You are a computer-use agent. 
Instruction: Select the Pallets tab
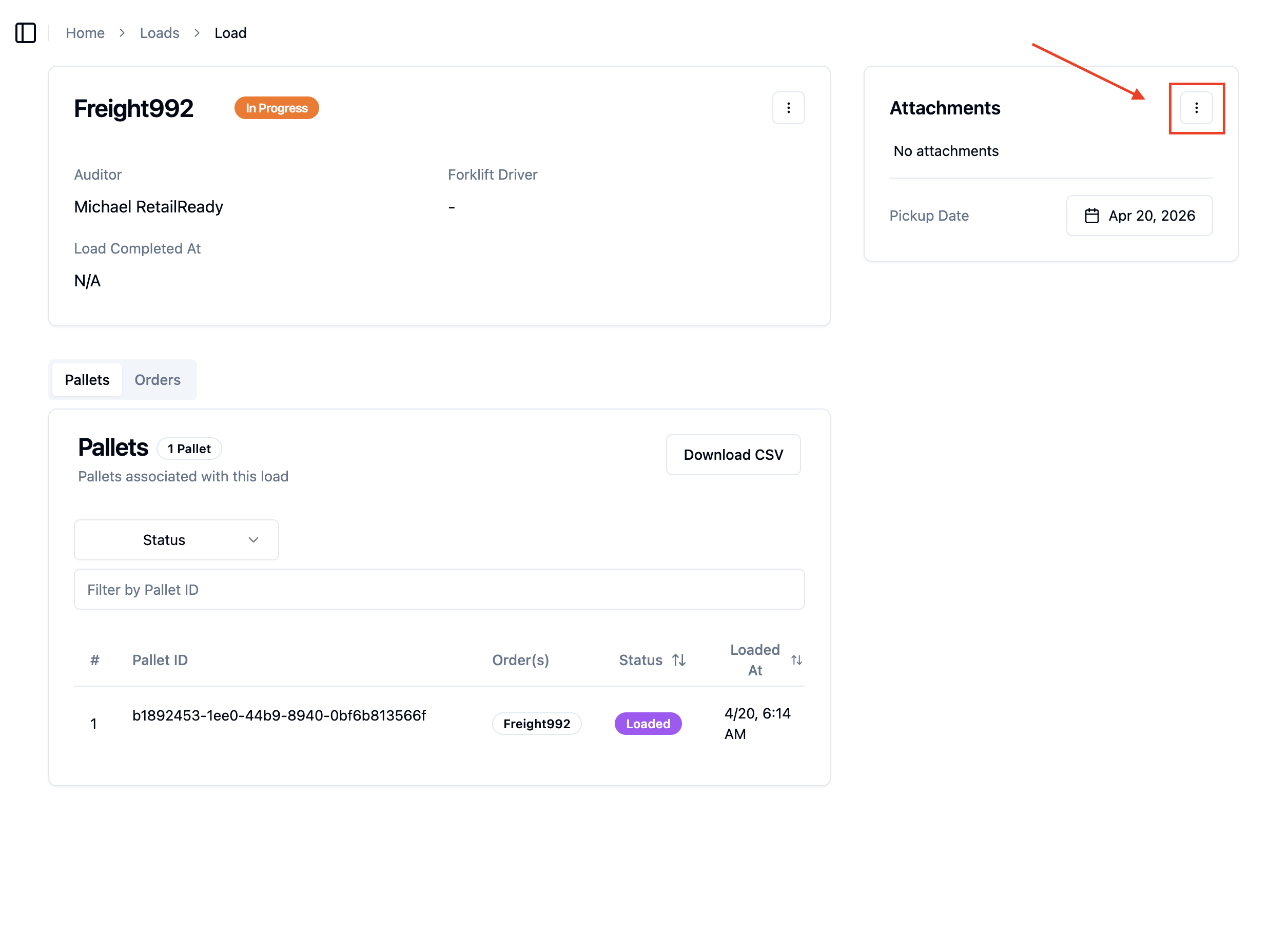tap(87, 380)
